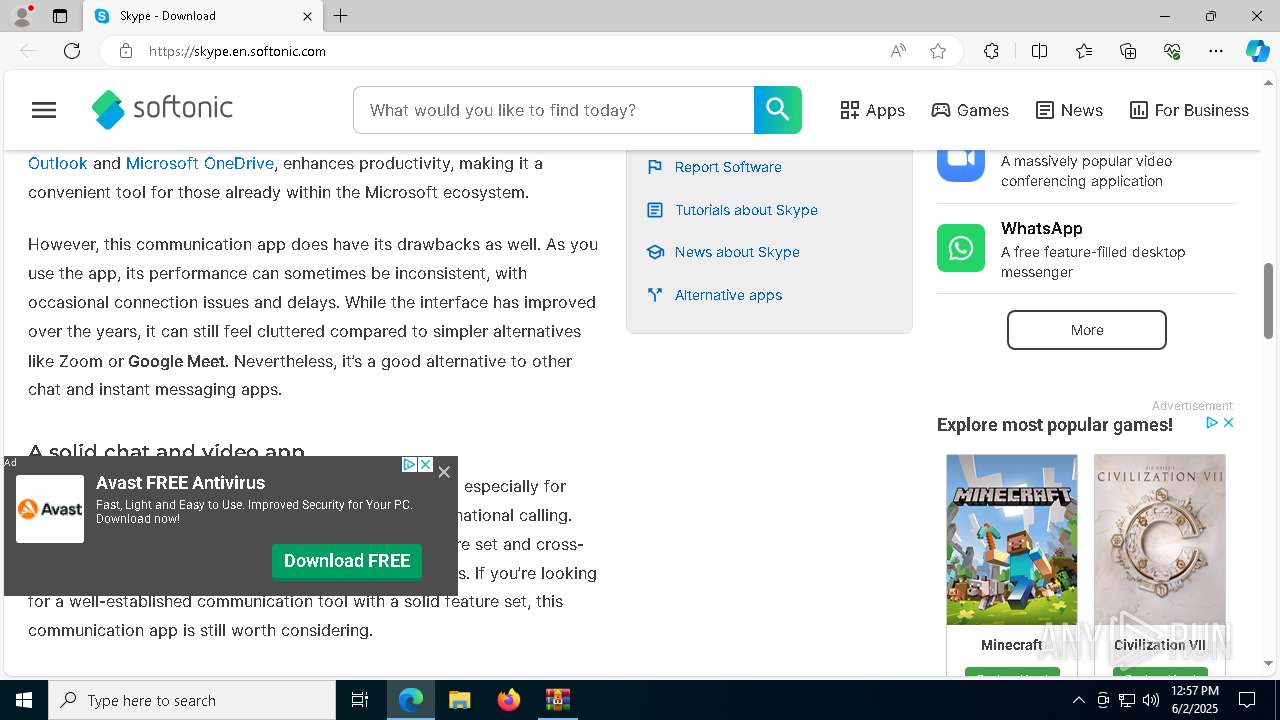The width and height of the screenshot is (1280, 720).
Task: Click the Microsoft OneDrive link
Action: [x=200, y=163]
